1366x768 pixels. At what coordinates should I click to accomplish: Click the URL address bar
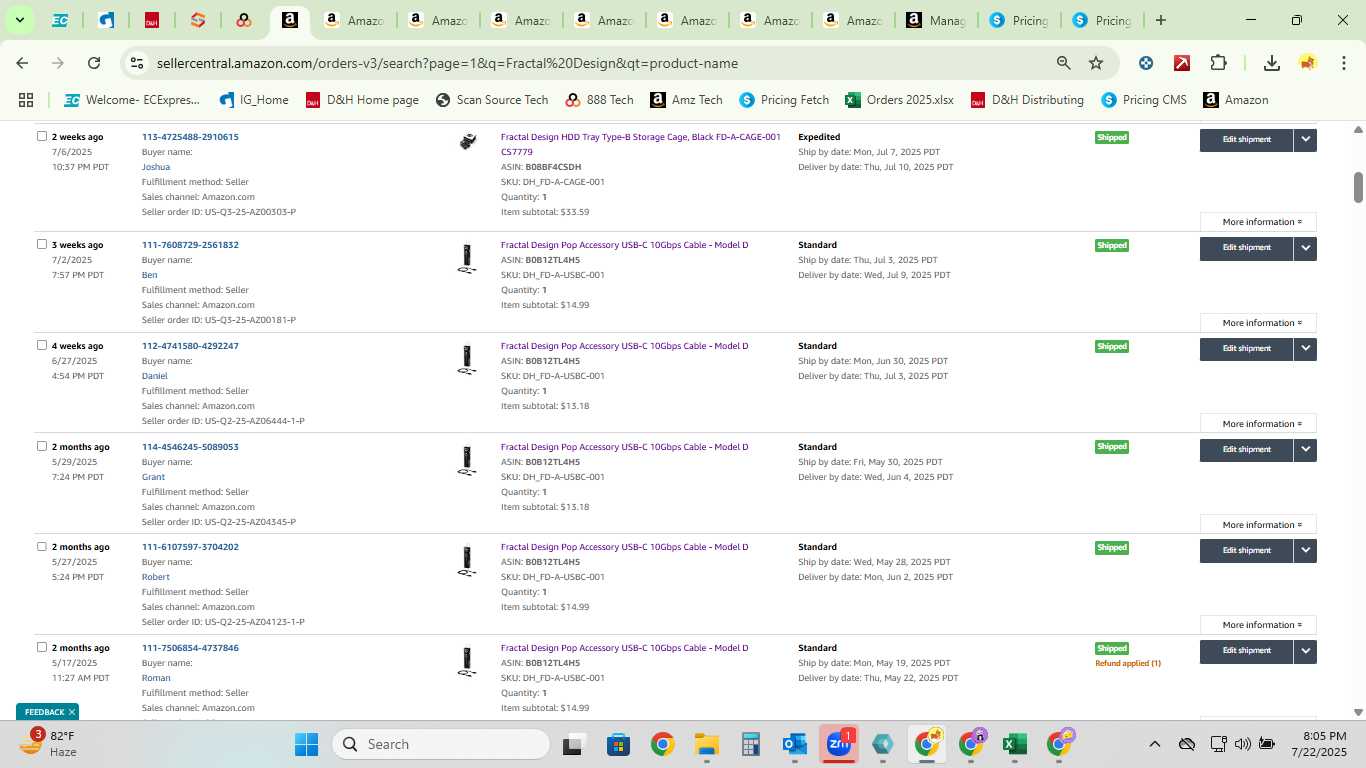[596, 63]
